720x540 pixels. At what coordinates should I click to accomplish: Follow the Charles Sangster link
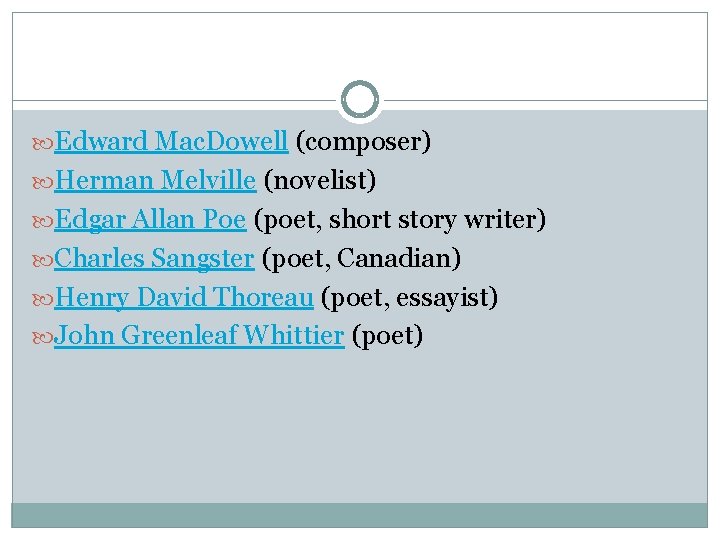(154, 259)
